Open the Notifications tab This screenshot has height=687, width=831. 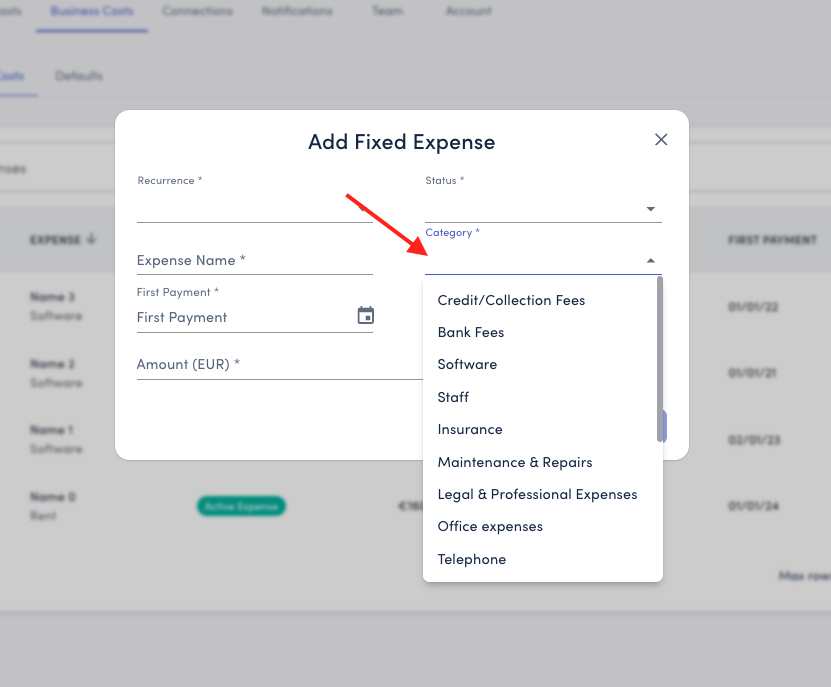[297, 11]
